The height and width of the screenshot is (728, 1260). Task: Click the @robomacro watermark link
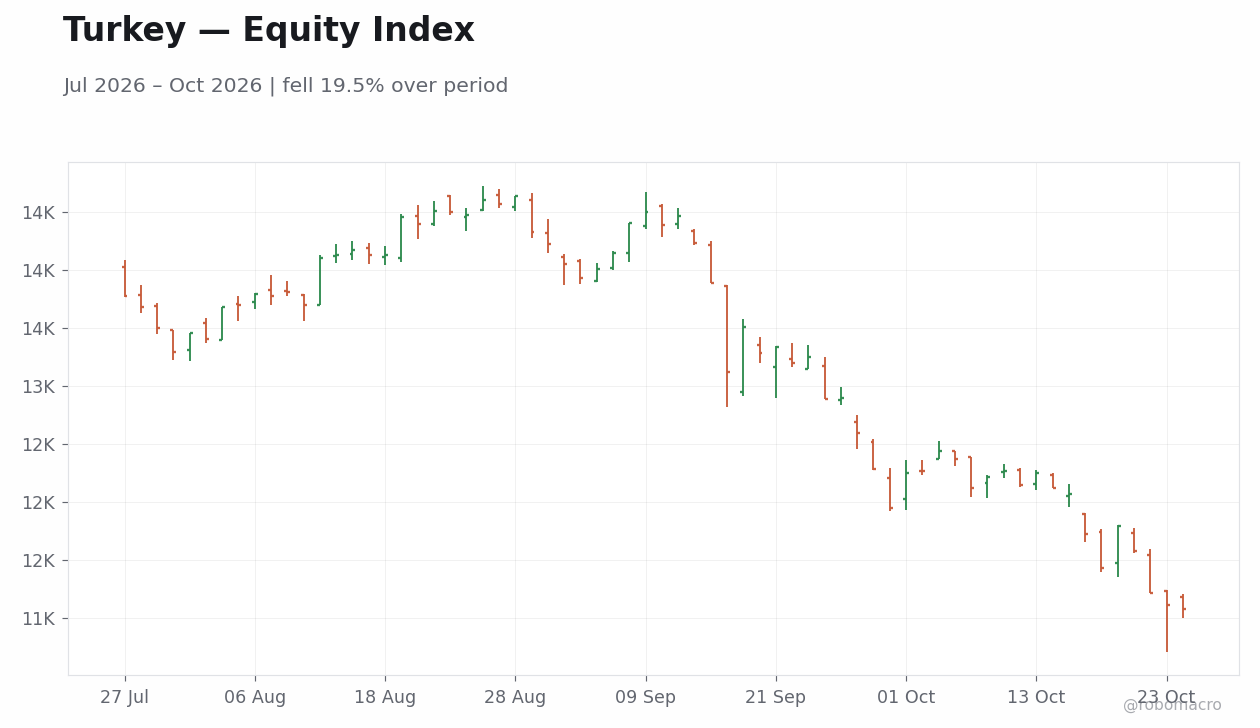(x=1172, y=706)
